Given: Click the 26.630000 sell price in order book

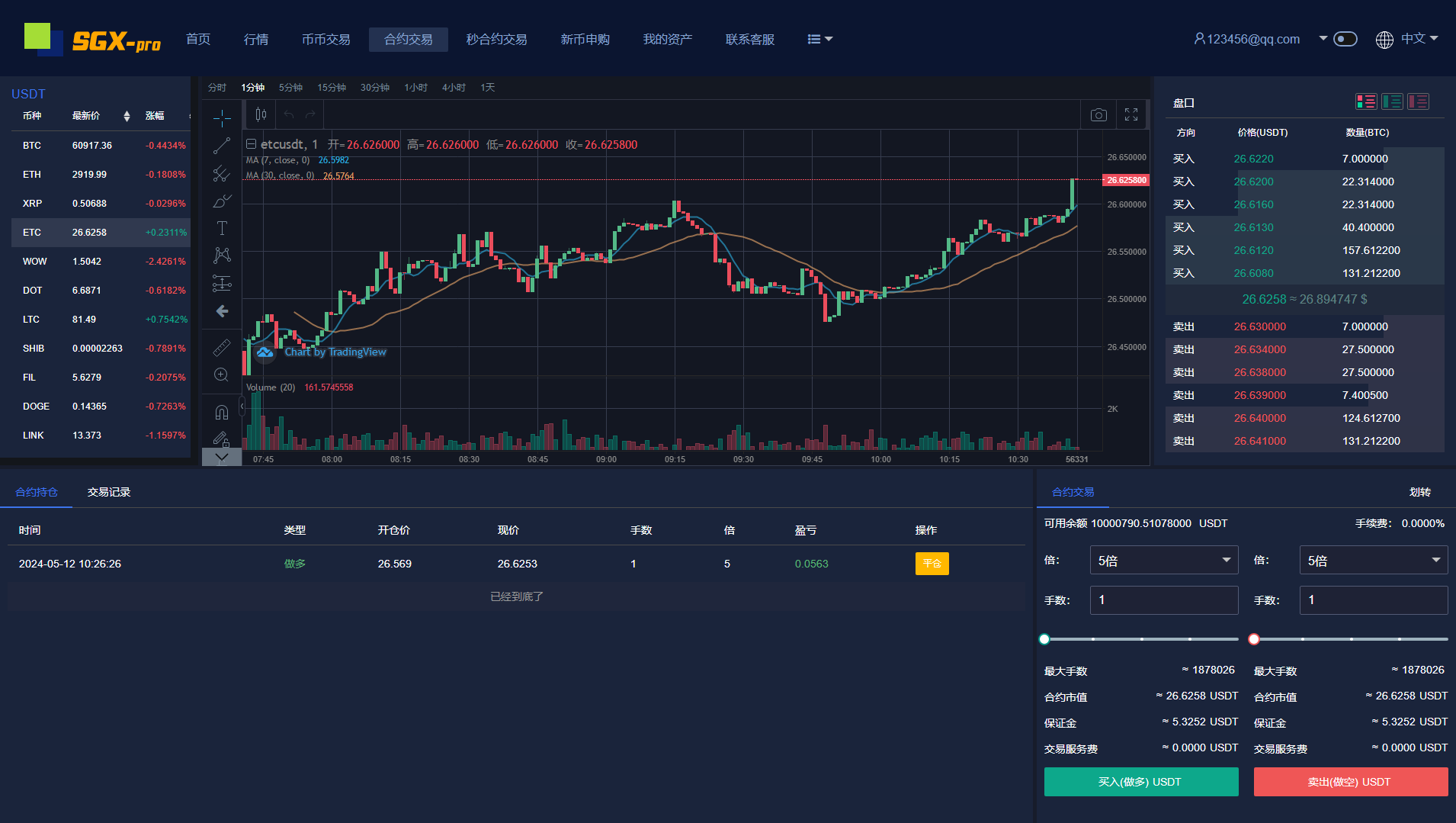Looking at the screenshot, I should (1260, 326).
